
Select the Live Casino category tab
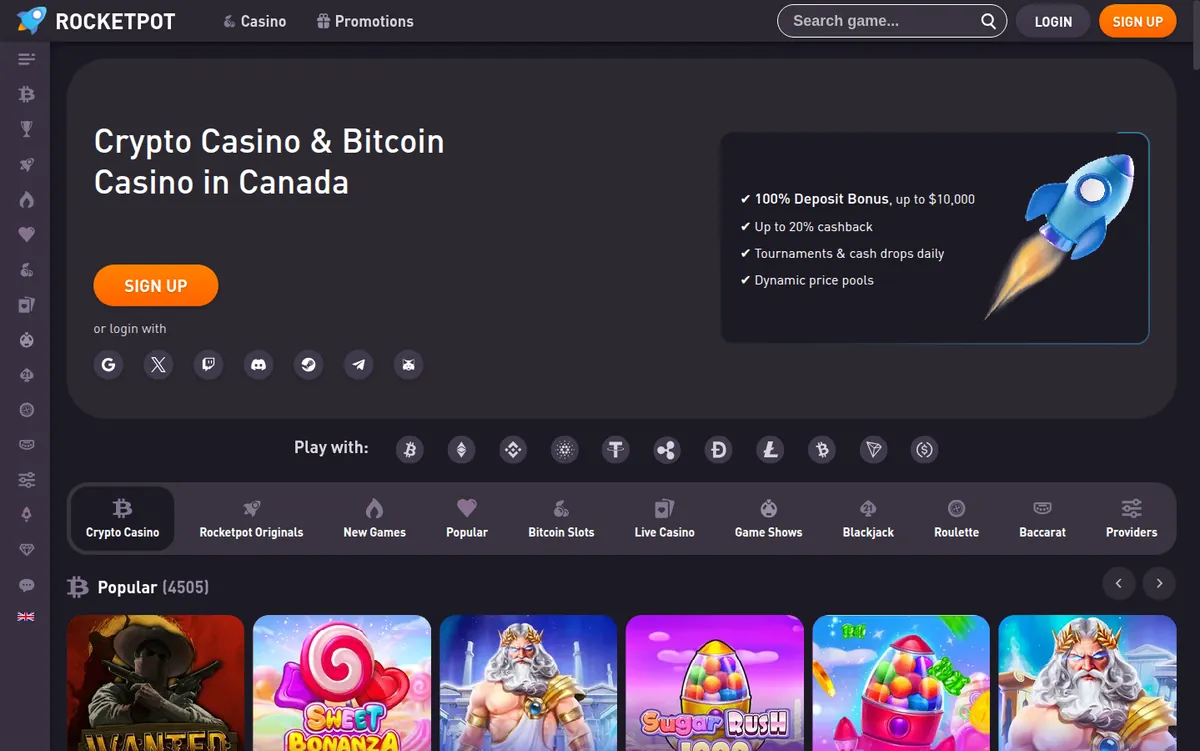pyautogui.click(x=664, y=518)
